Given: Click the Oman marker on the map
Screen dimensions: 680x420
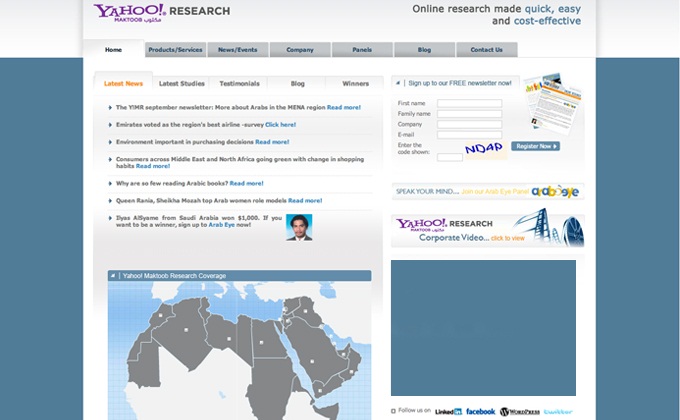Looking at the screenshot, I should tap(352, 372).
